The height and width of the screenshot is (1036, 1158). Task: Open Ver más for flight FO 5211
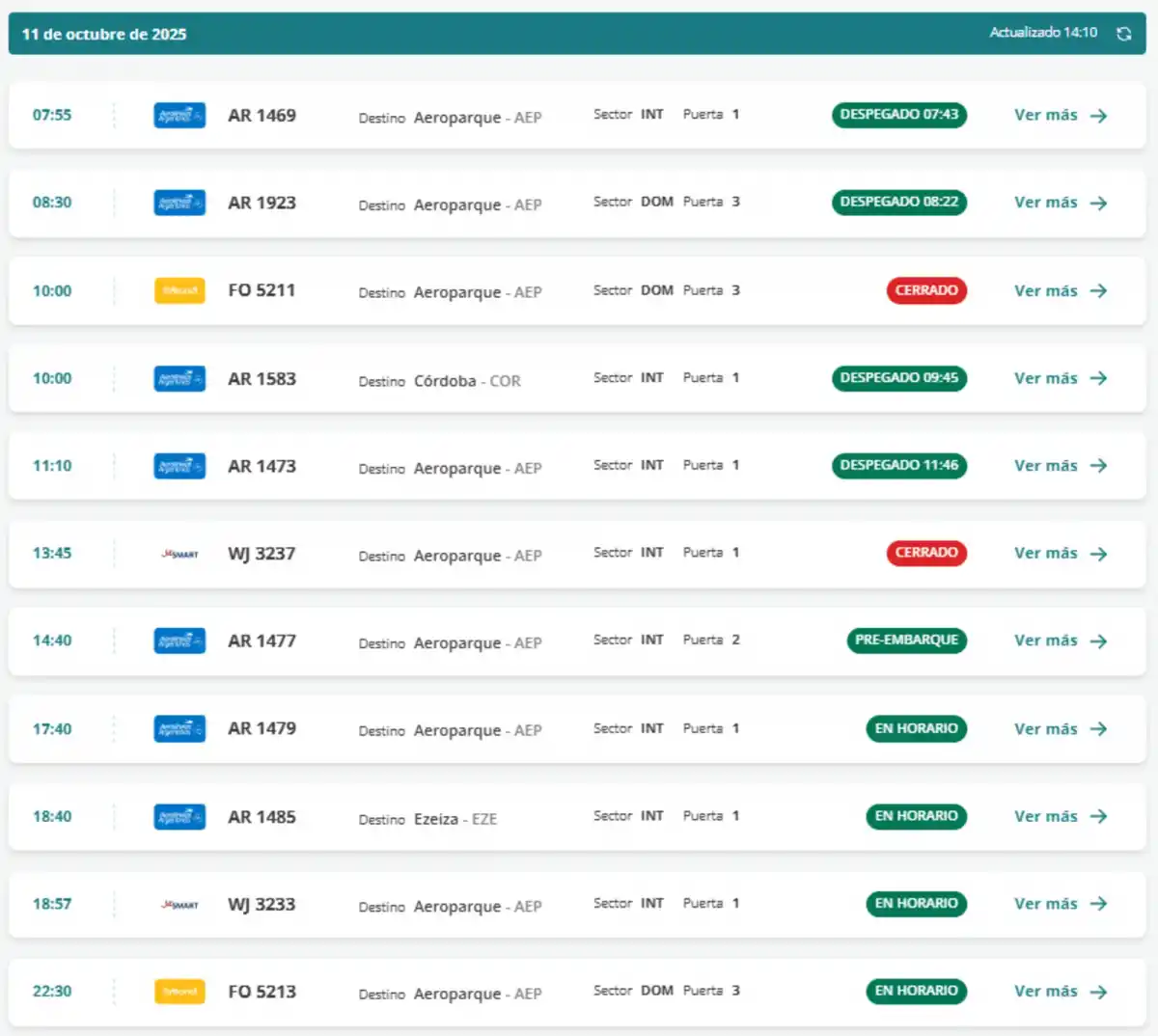1061,290
